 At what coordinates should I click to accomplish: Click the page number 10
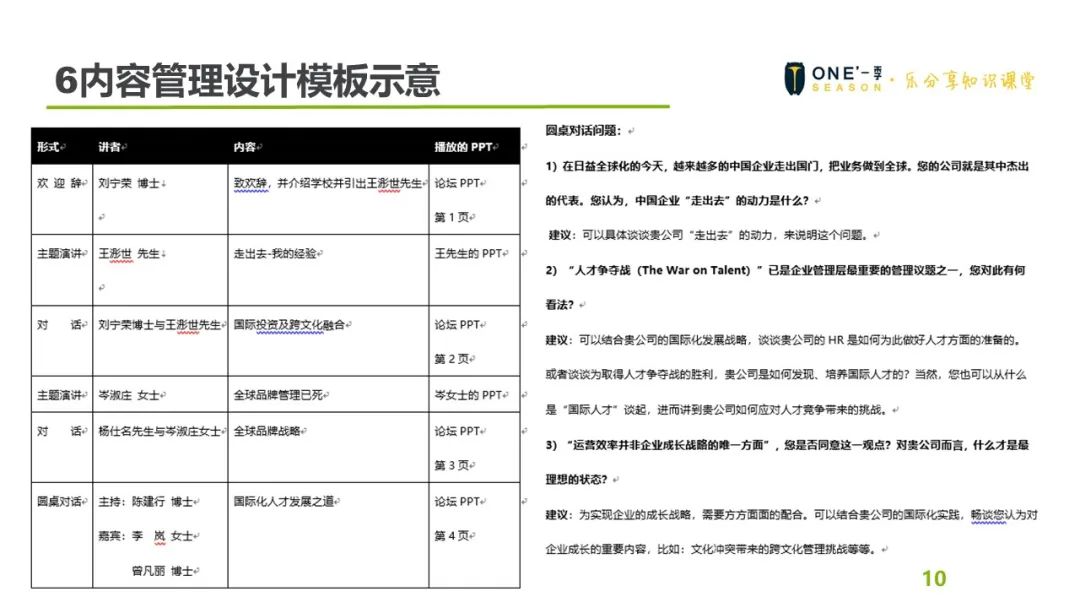[x=934, y=579]
